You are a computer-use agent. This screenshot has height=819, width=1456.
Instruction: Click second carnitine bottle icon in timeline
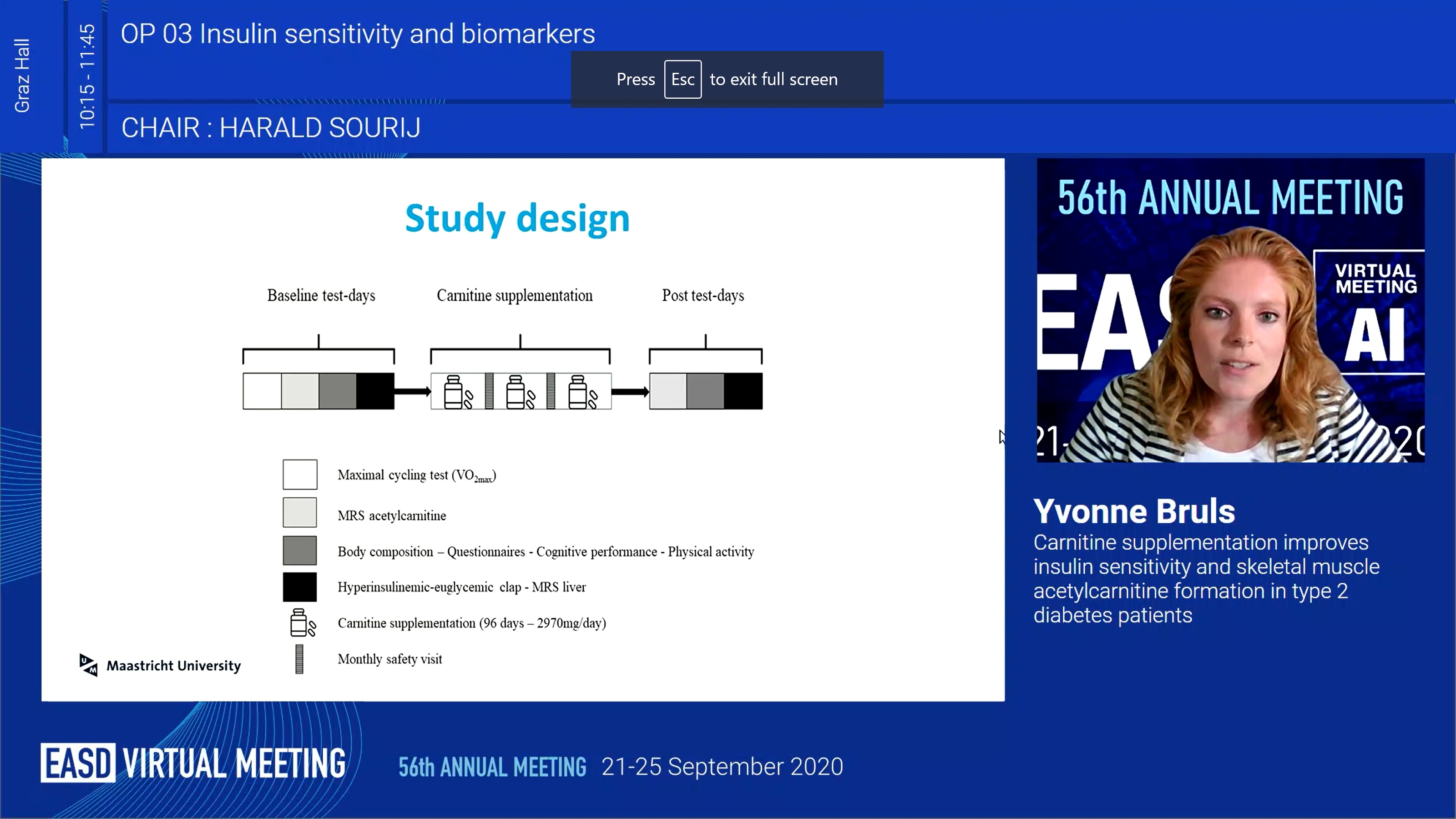(519, 392)
